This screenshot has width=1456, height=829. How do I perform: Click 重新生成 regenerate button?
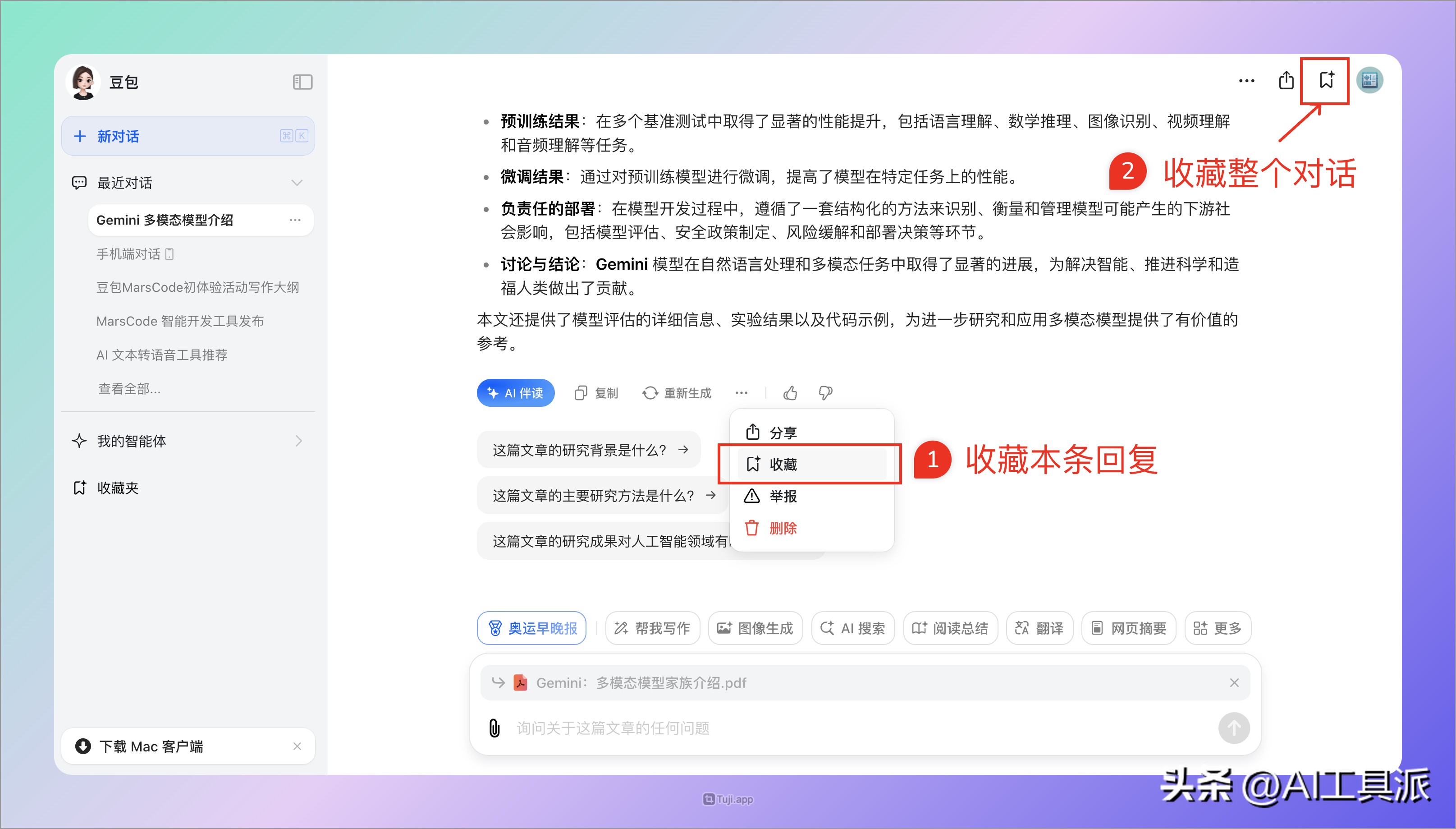click(x=677, y=393)
